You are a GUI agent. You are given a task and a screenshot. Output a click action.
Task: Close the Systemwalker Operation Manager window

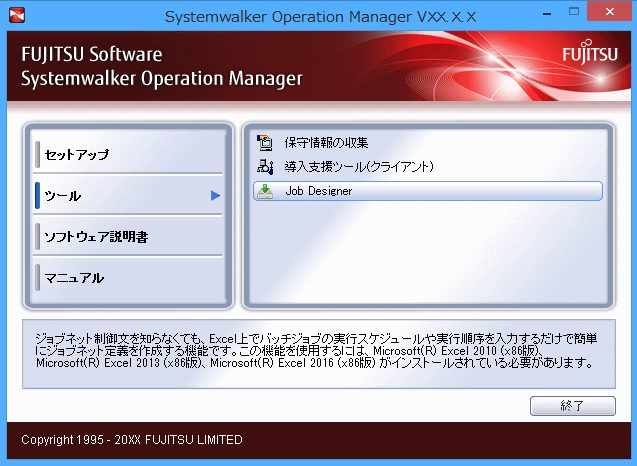(x=609, y=11)
